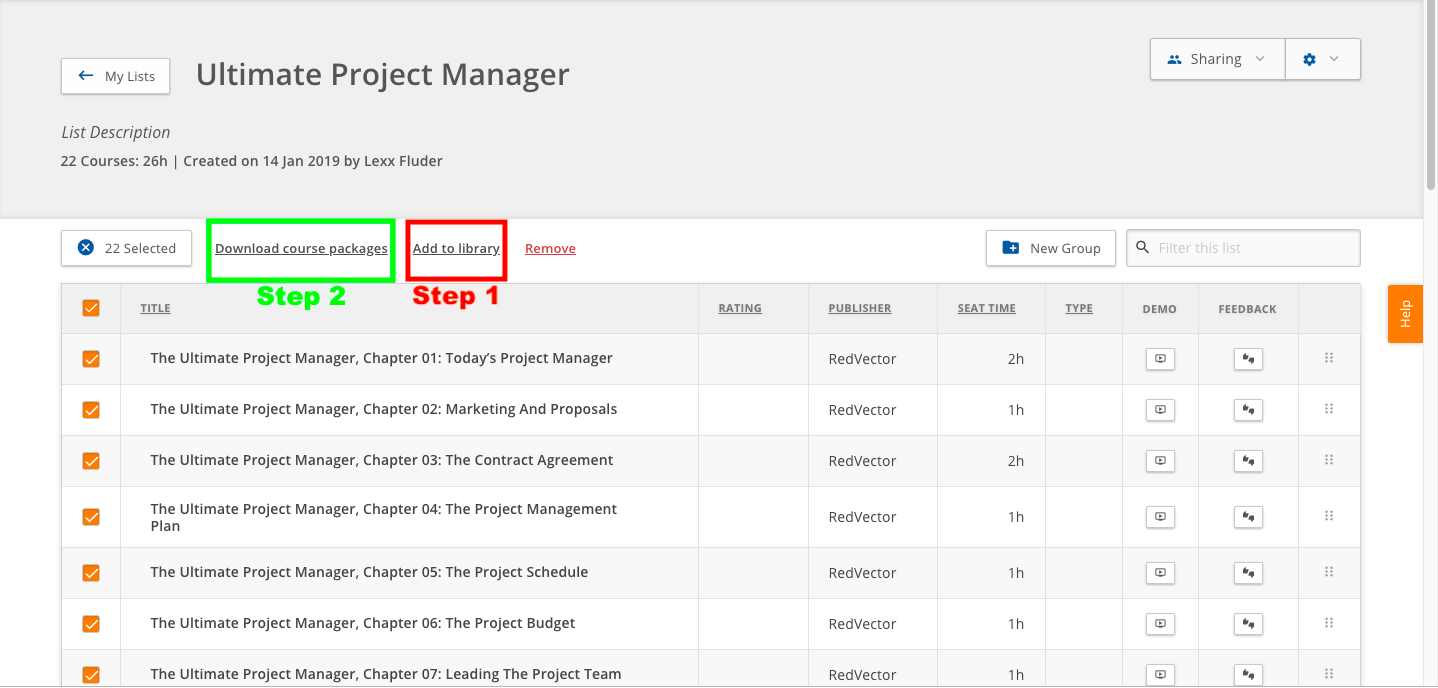Screen dimensions: 1438x688
Task: Open demo for Chapter 06: The Project Budget
Action: click(1160, 623)
